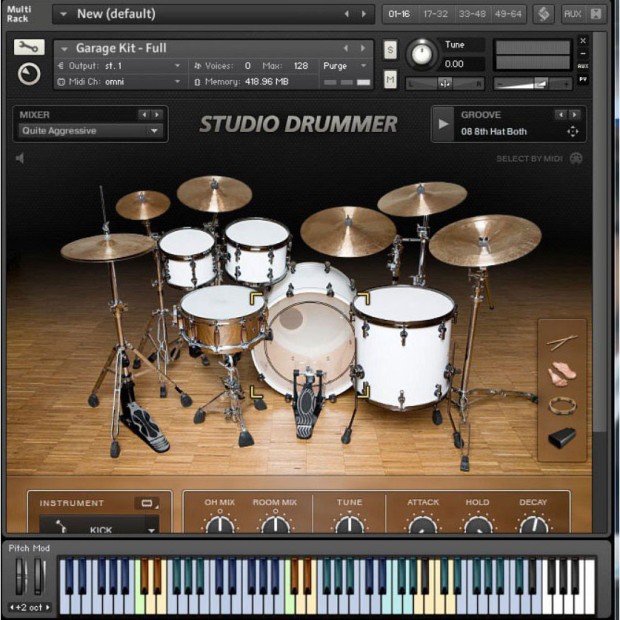This screenshot has height=620, width=620.
Task: Load the previous instrument with the Garage Kit left arrow
Action: [x=346, y=48]
